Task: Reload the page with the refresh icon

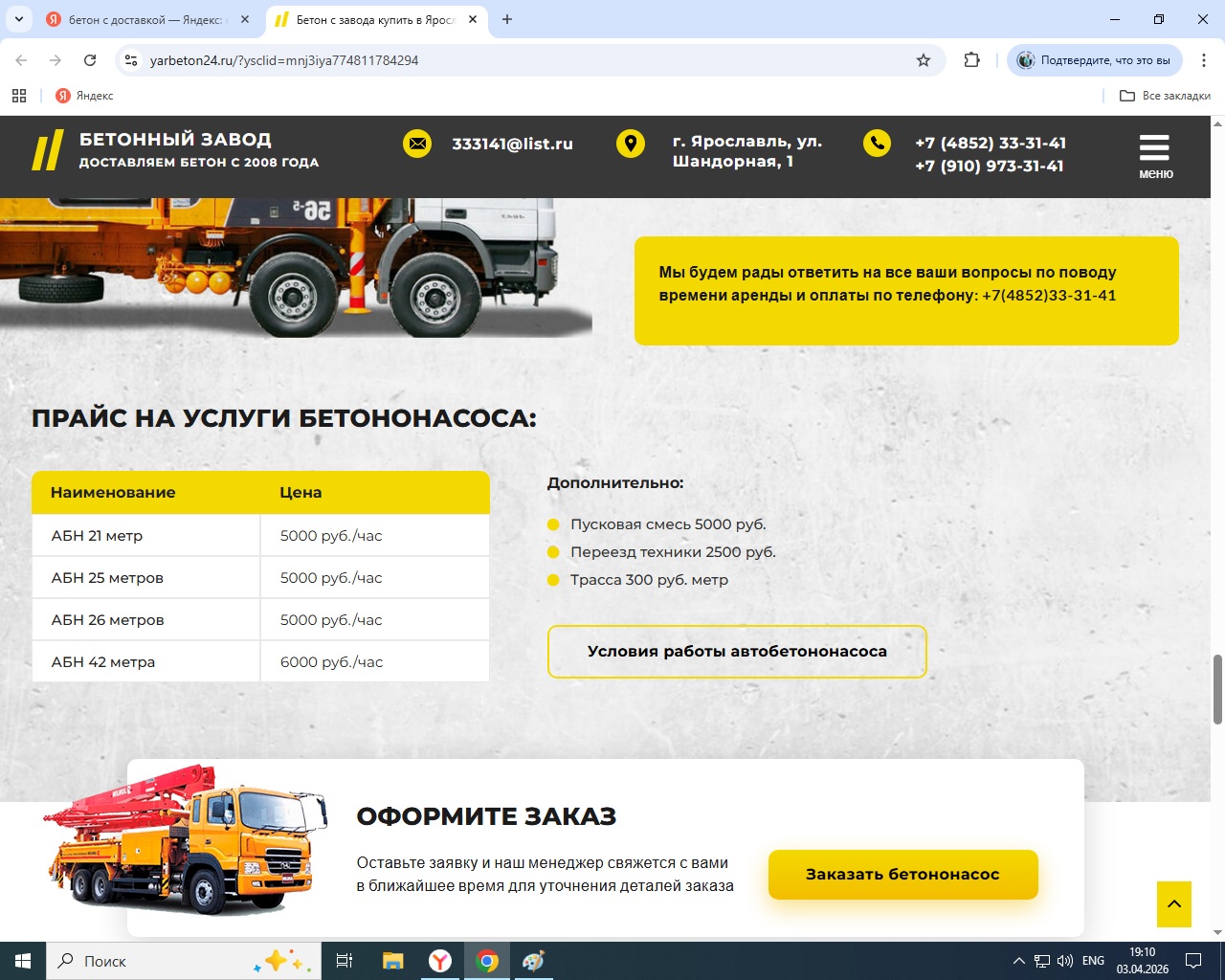Action: (90, 60)
